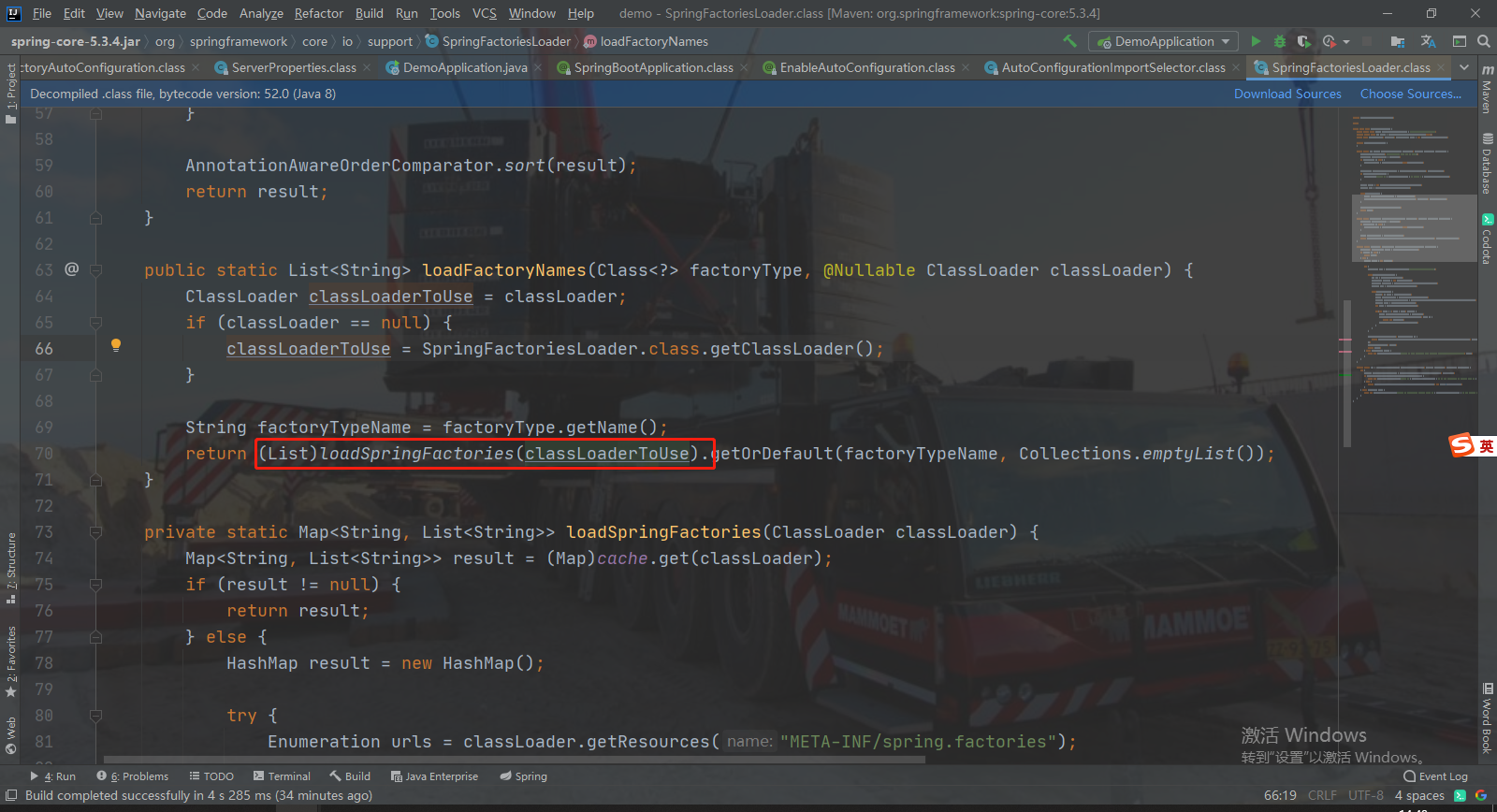
Task: Collapse the loadSpringFactories method at line 73
Action: pos(96,532)
